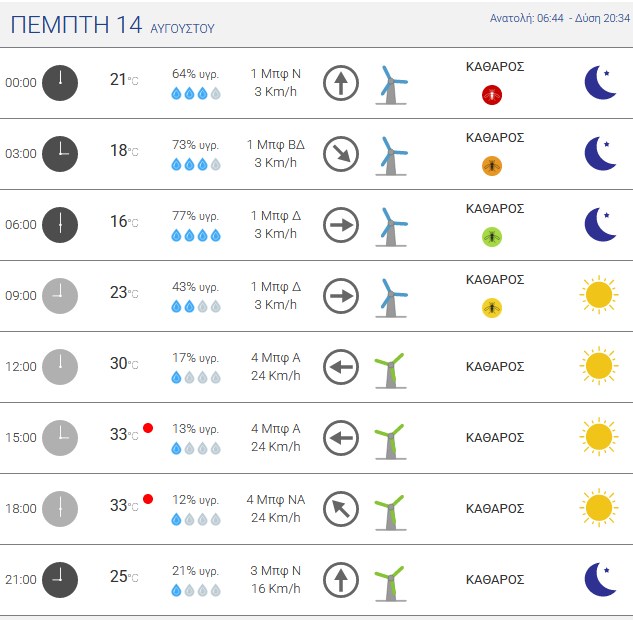Click the 30°C temperature at 12:00
Screen dimensions: 633x620
click(x=124, y=363)
